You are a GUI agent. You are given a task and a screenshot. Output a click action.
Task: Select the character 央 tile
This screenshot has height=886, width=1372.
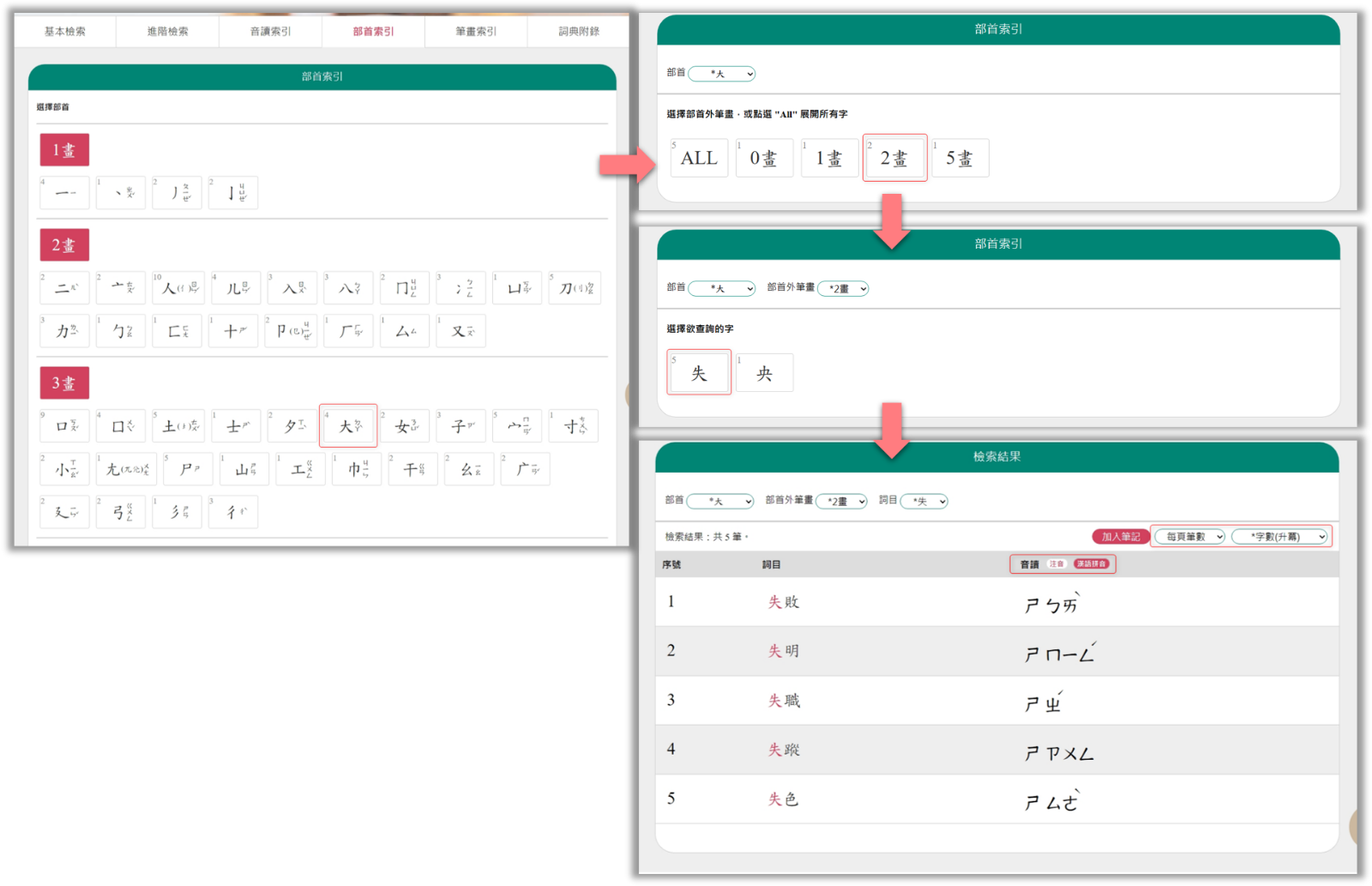click(x=765, y=372)
